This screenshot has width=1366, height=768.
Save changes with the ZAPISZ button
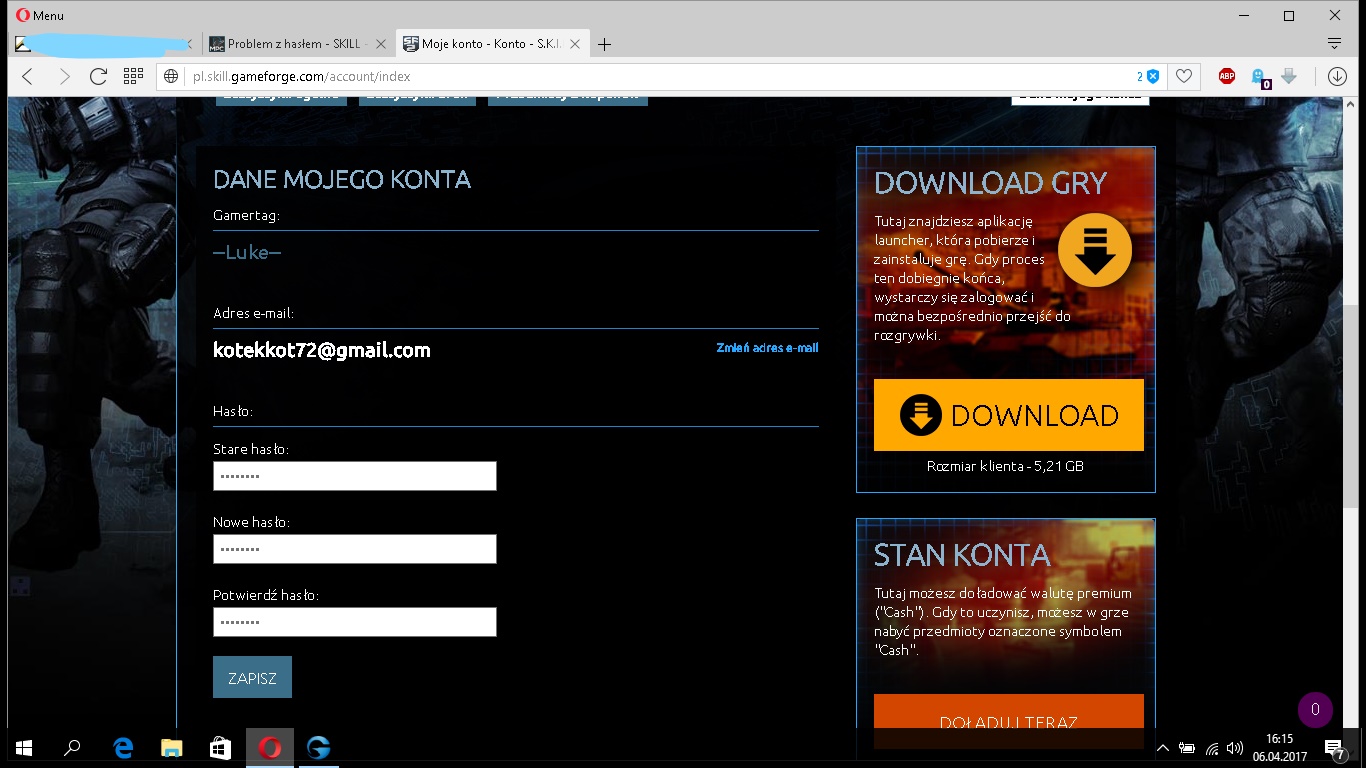252,677
